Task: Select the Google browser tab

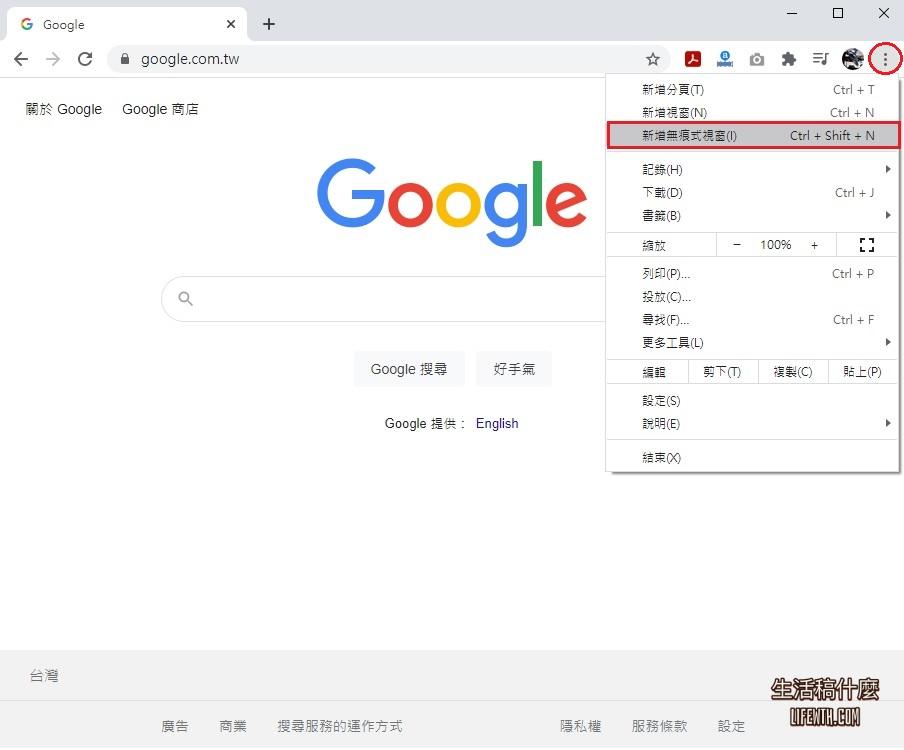Action: (126, 24)
